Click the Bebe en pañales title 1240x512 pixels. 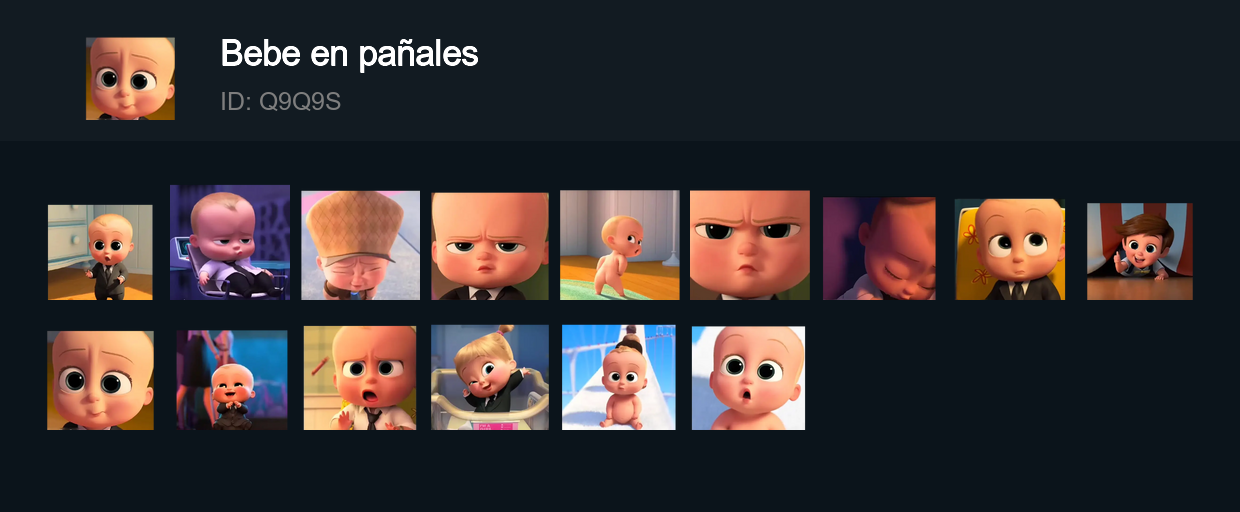349,54
